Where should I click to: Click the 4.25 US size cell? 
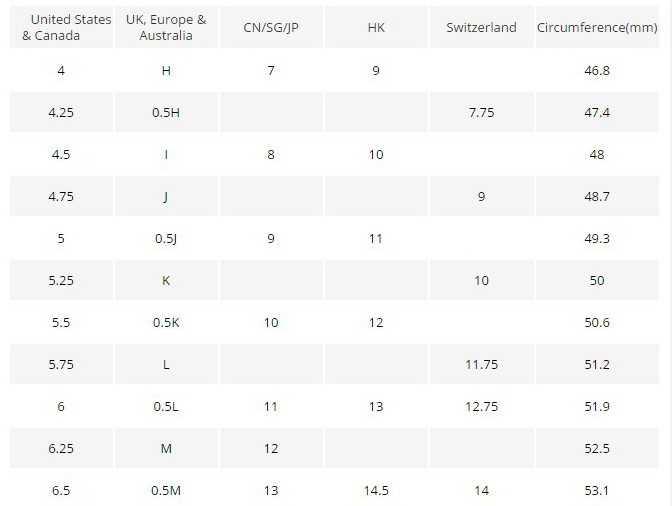tap(62, 112)
